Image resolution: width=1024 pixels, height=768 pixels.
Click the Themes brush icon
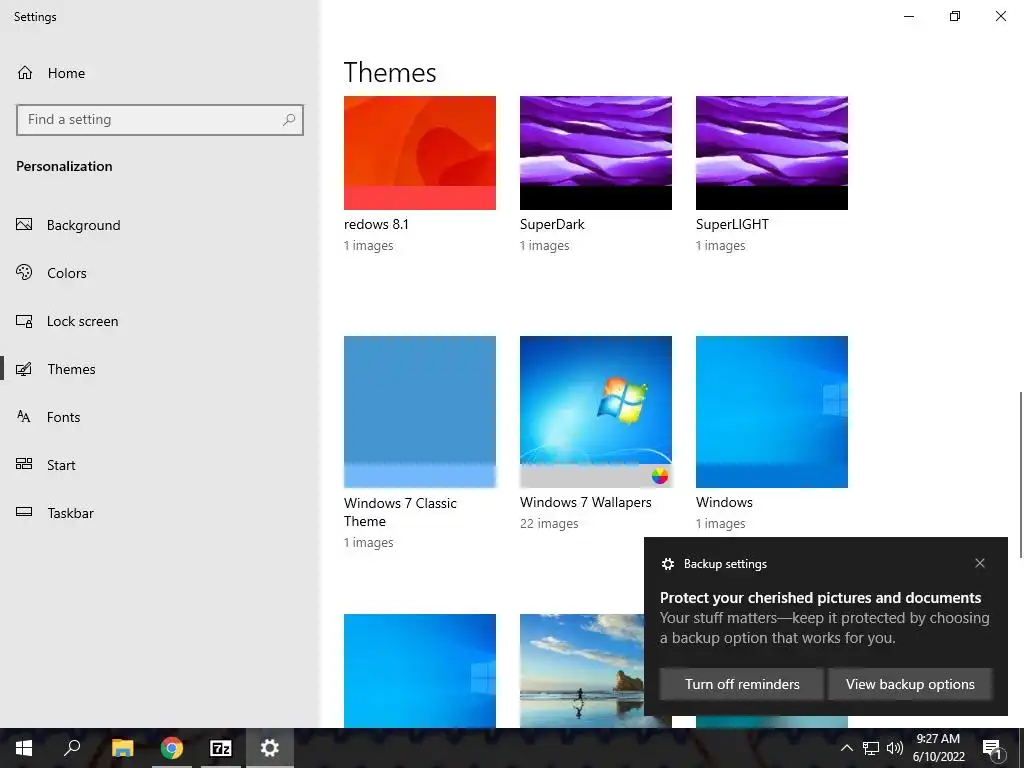coord(24,369)
